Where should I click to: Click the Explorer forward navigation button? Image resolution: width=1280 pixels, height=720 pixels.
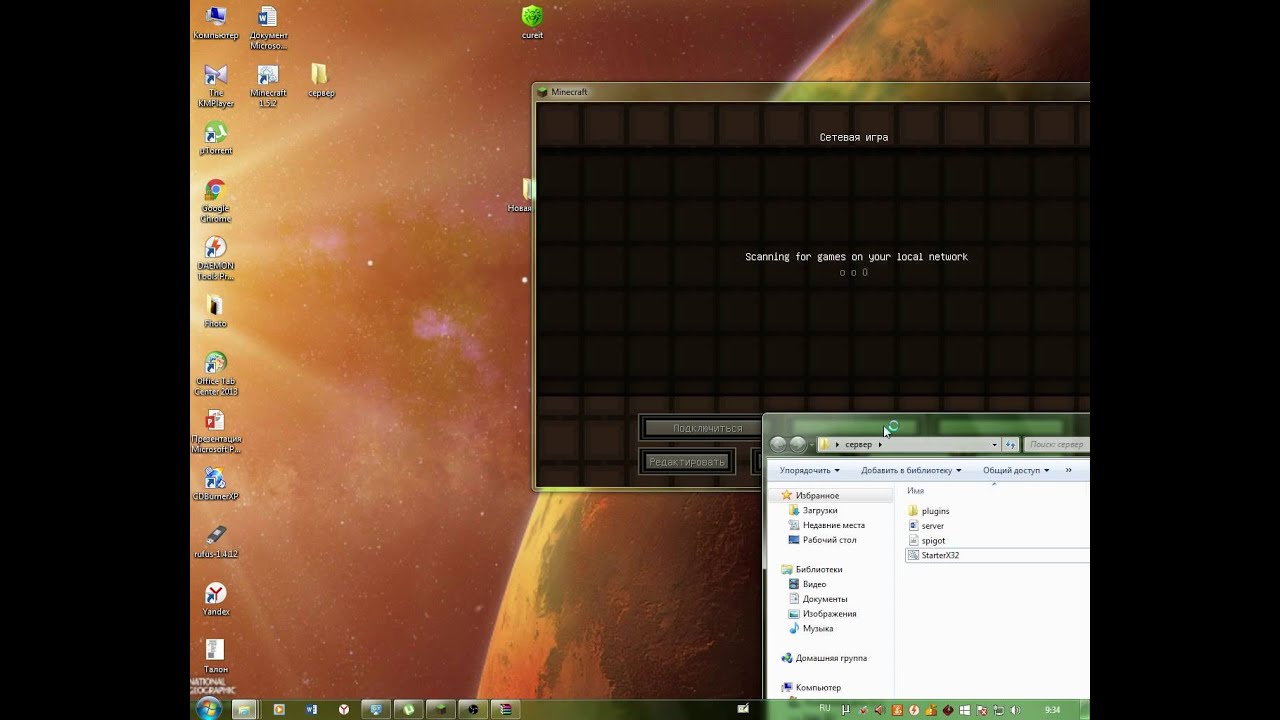(x=798, y=445)
